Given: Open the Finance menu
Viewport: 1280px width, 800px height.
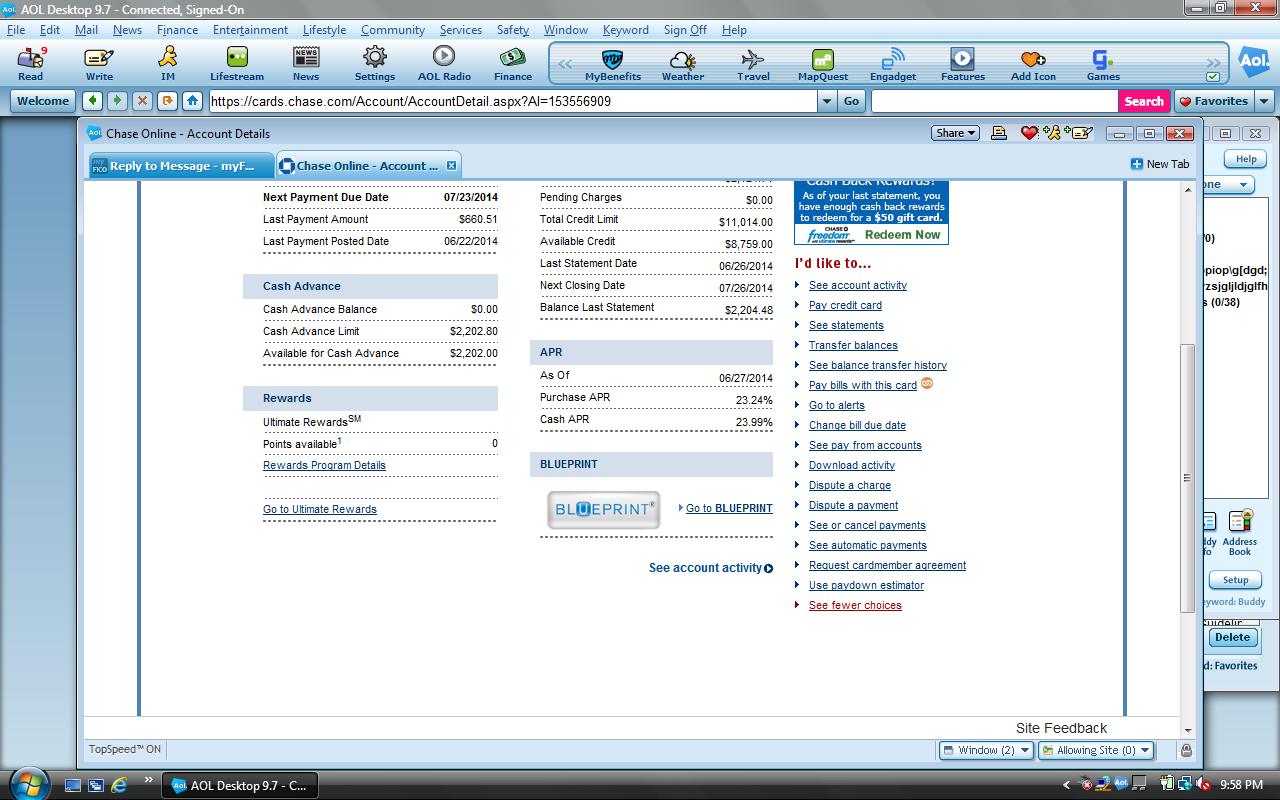Looking at the screenshot, I should (177, 30).
